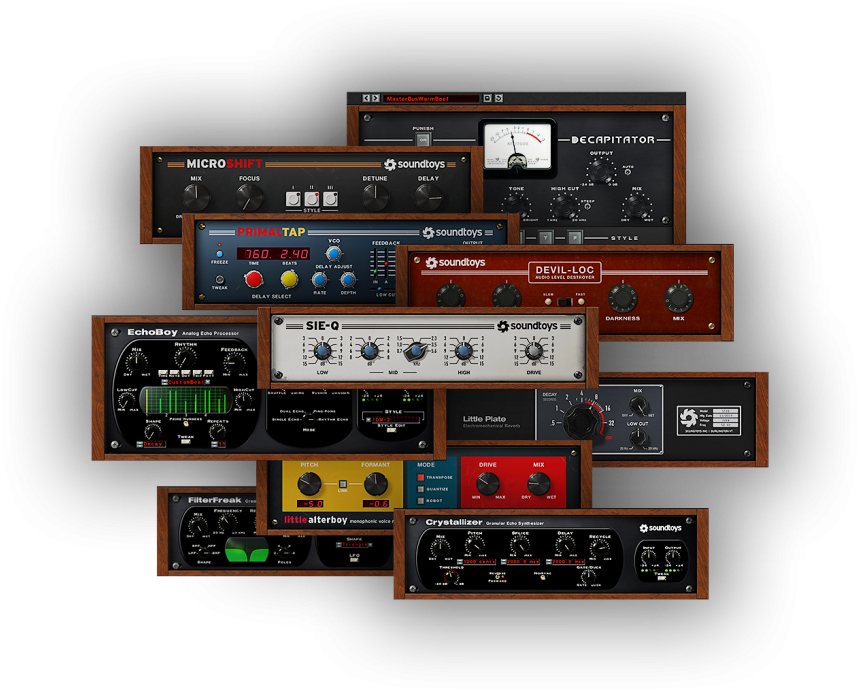Viewport: 858px width, 690px height.
Task: Click the PrimalTap time display 760
Action: [x=257, y=254]
